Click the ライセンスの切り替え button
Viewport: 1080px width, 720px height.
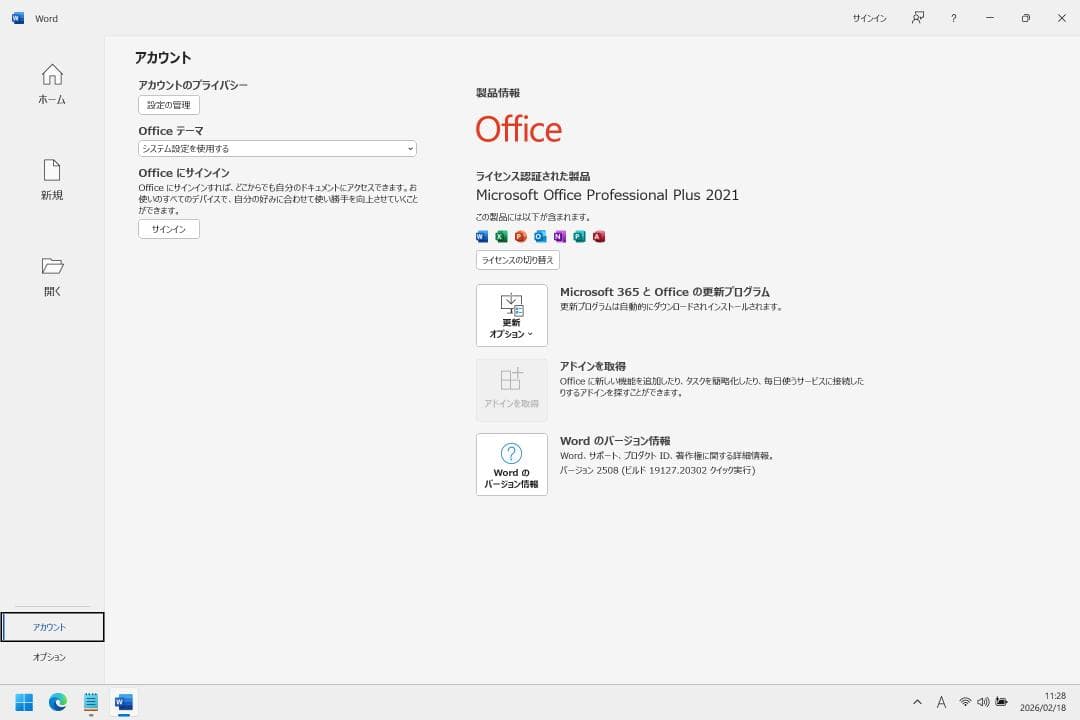coord(517,260)
